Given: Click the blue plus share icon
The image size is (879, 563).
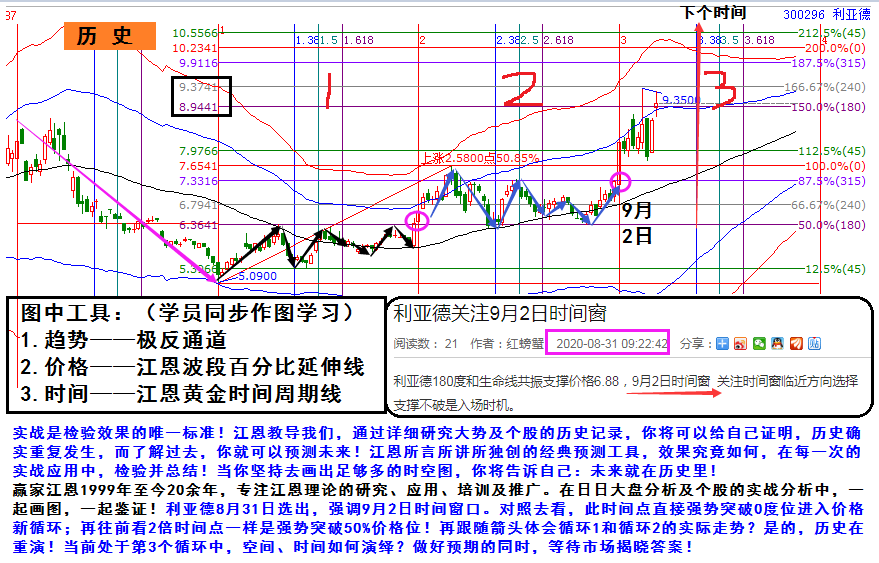Looking at the screenshot, I should (x=723, y=344).
